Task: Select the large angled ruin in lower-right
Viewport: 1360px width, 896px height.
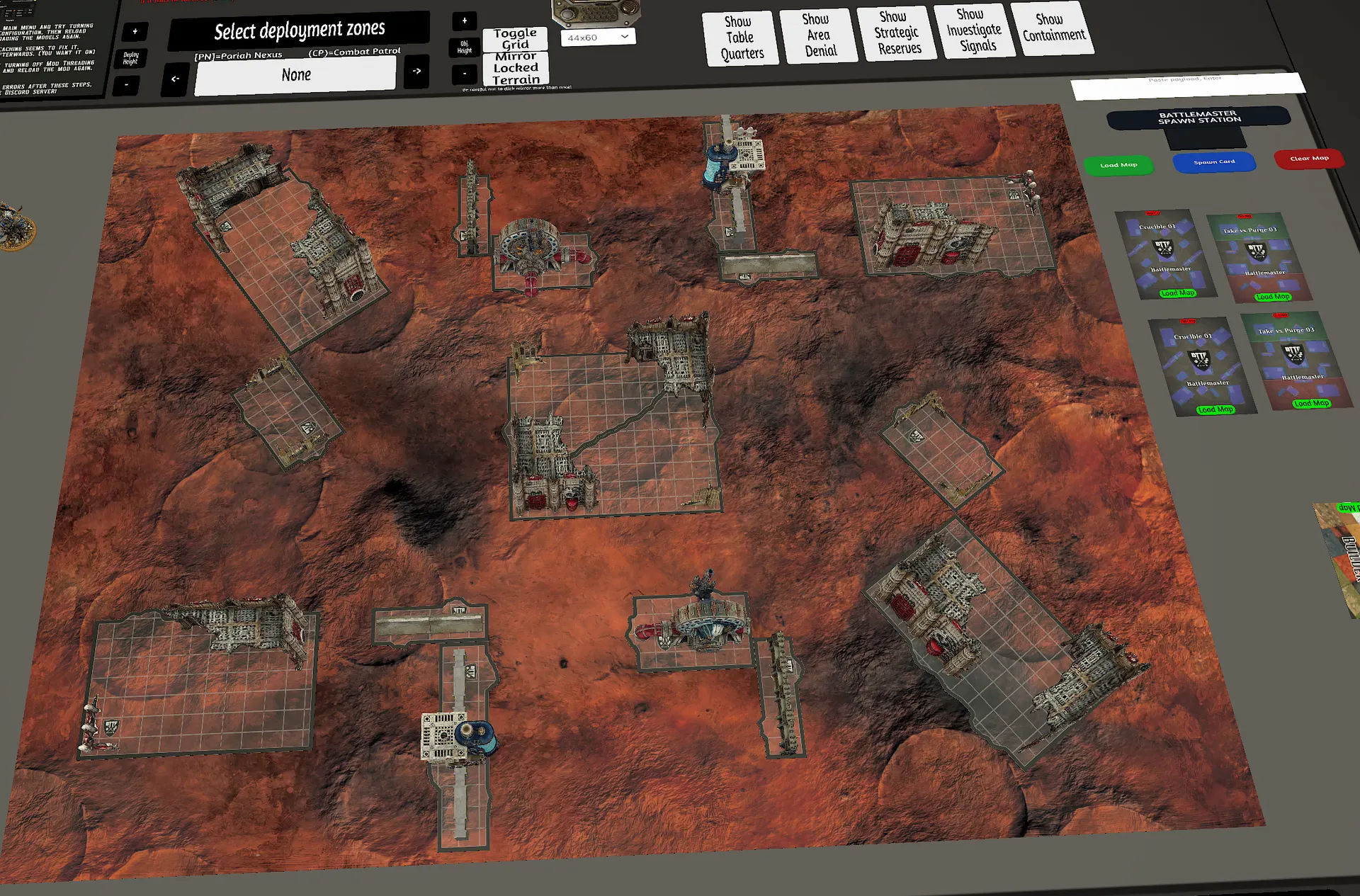Action: click(1006, 645)
